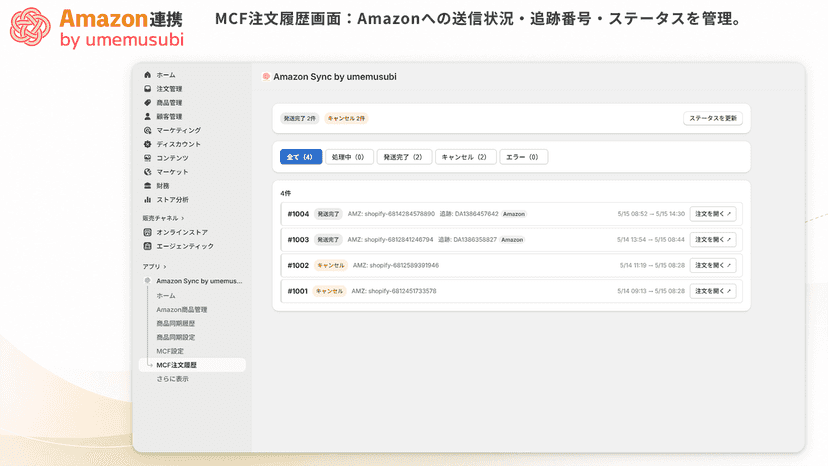Click the Home icon in sidebar
This screenshot has width=828, height=466.
tap(147, 75)
